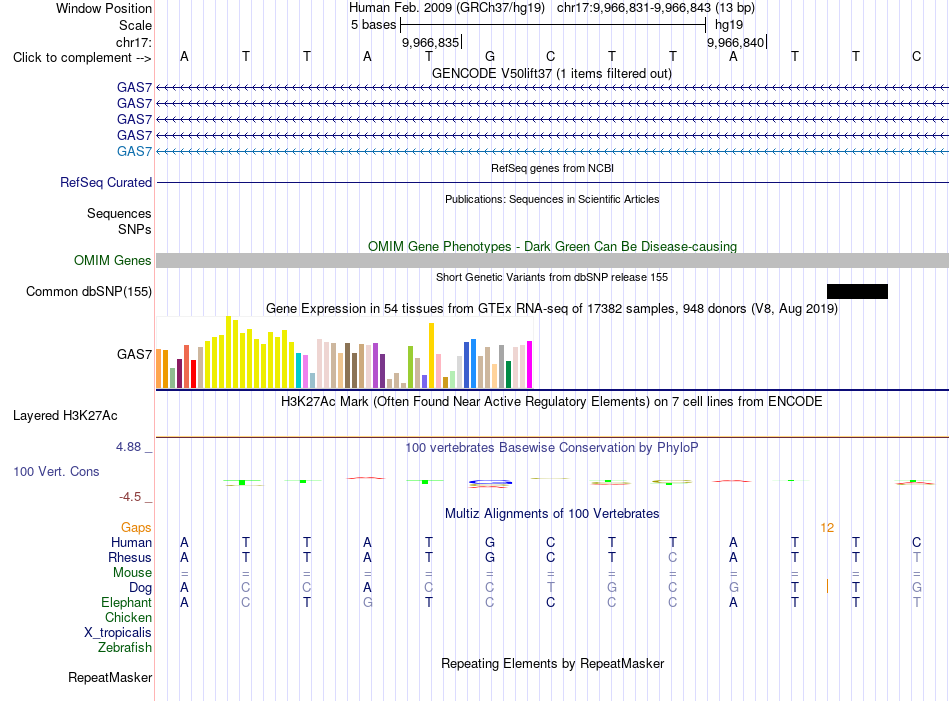Click the orange '12' gap marker
Viewport: 950px width, 701px height.
(x=827, y=528)
